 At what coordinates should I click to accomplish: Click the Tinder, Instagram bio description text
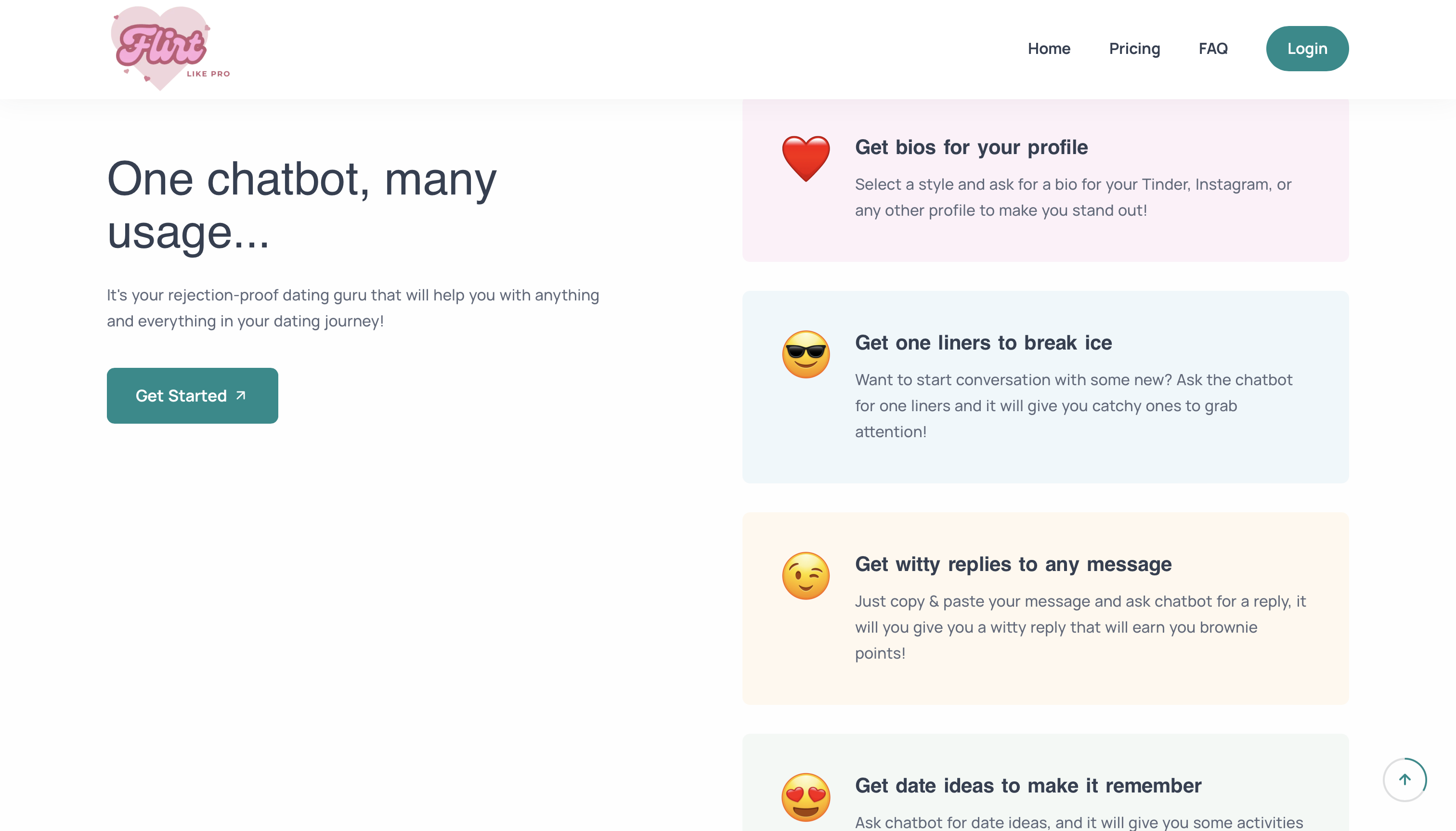[1072, 197]
